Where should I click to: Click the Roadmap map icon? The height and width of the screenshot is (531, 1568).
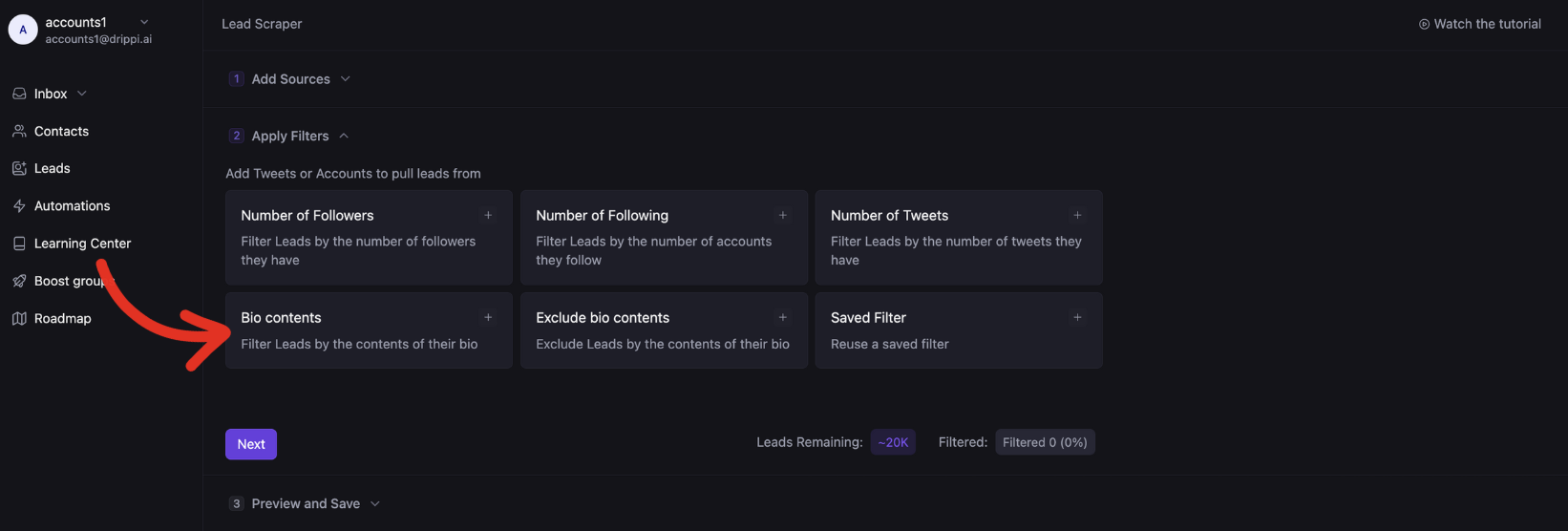click(x=19, y=318)
